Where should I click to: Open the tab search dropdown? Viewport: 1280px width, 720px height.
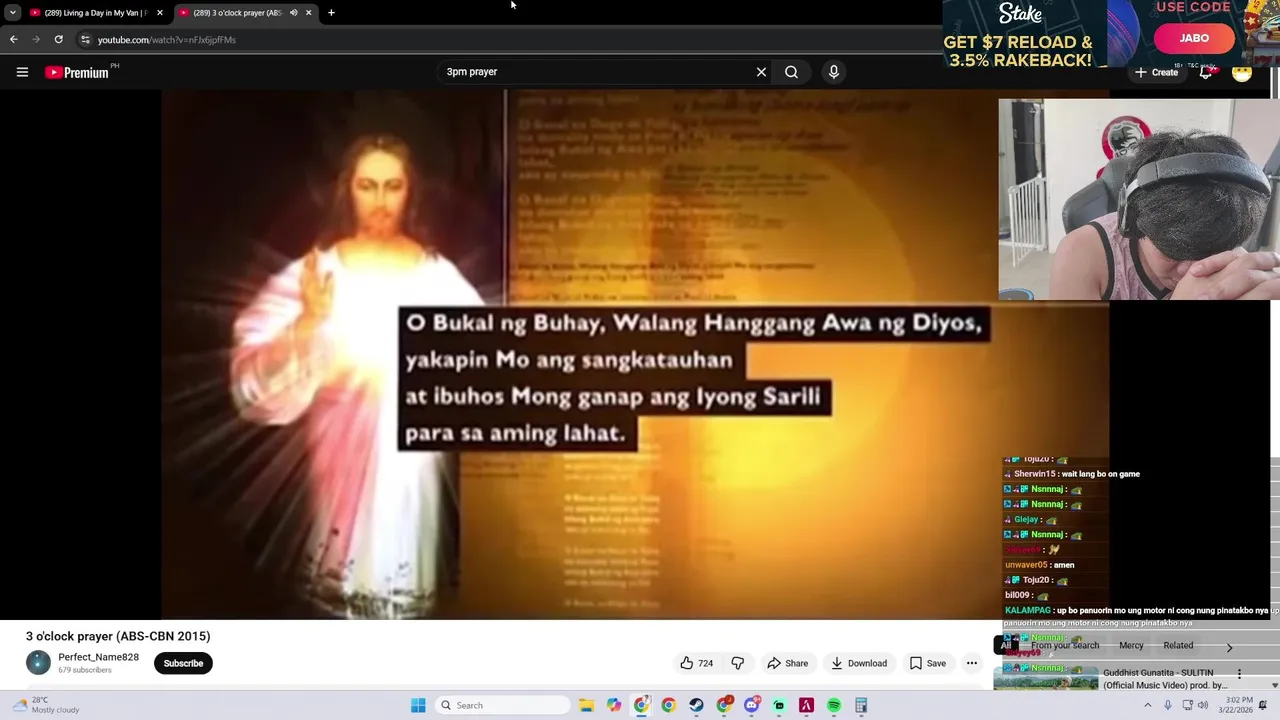[x=12, y=13]
